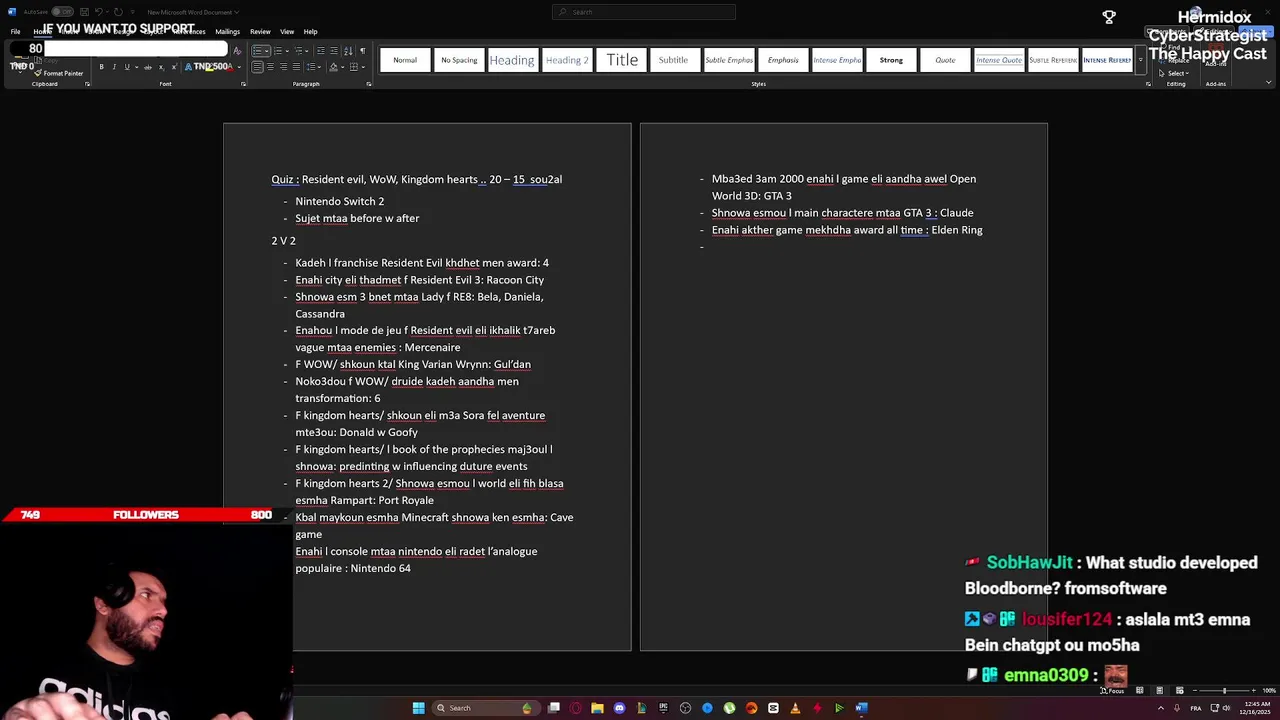Image resolution: width=1280 pixels, height=720 pixels.
Task: Open Epic Games Launcher from the taskbar
Action: point(663,708)
